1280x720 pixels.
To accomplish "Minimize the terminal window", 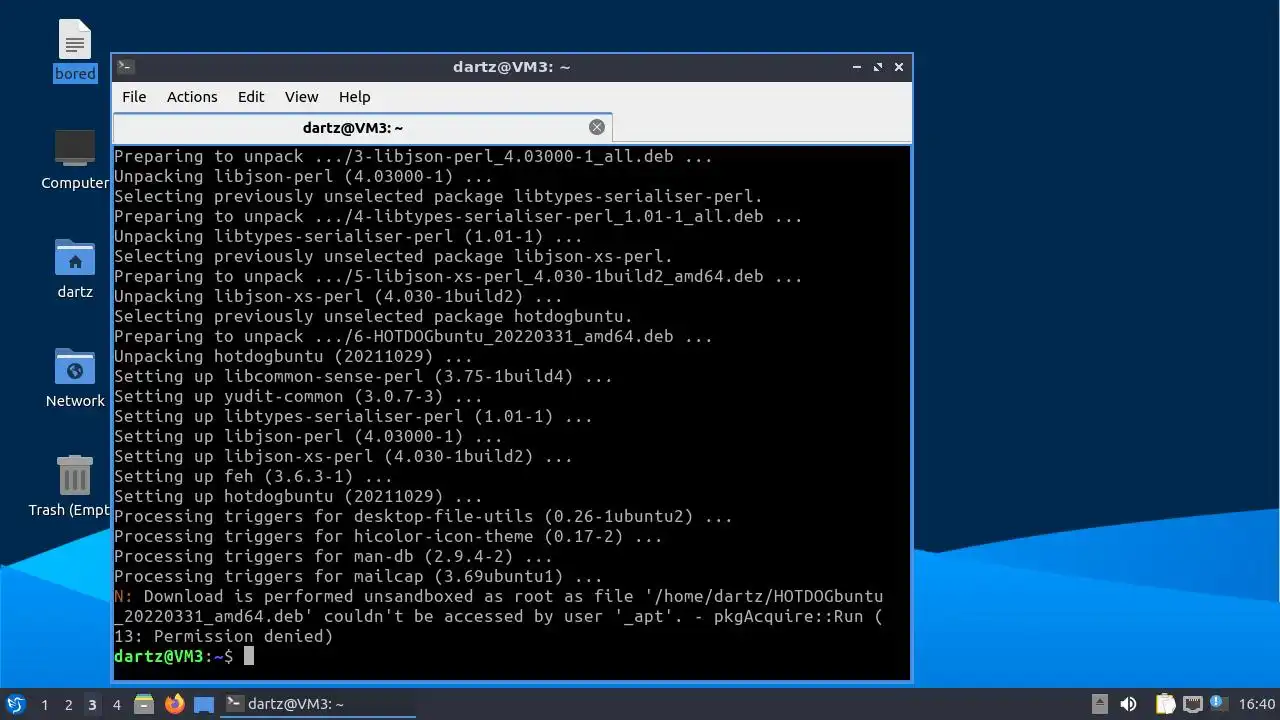I will 857,67.
